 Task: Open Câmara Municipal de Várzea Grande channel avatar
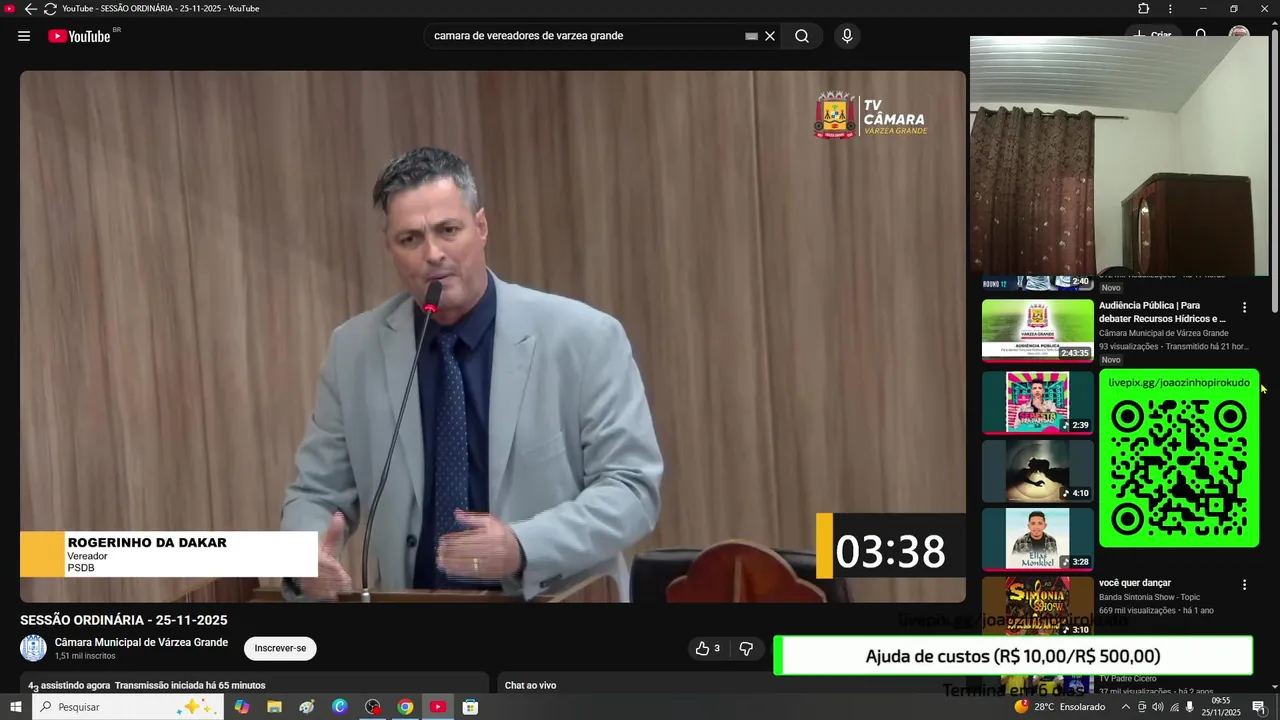pyautogui.click(x=34, y=648)
